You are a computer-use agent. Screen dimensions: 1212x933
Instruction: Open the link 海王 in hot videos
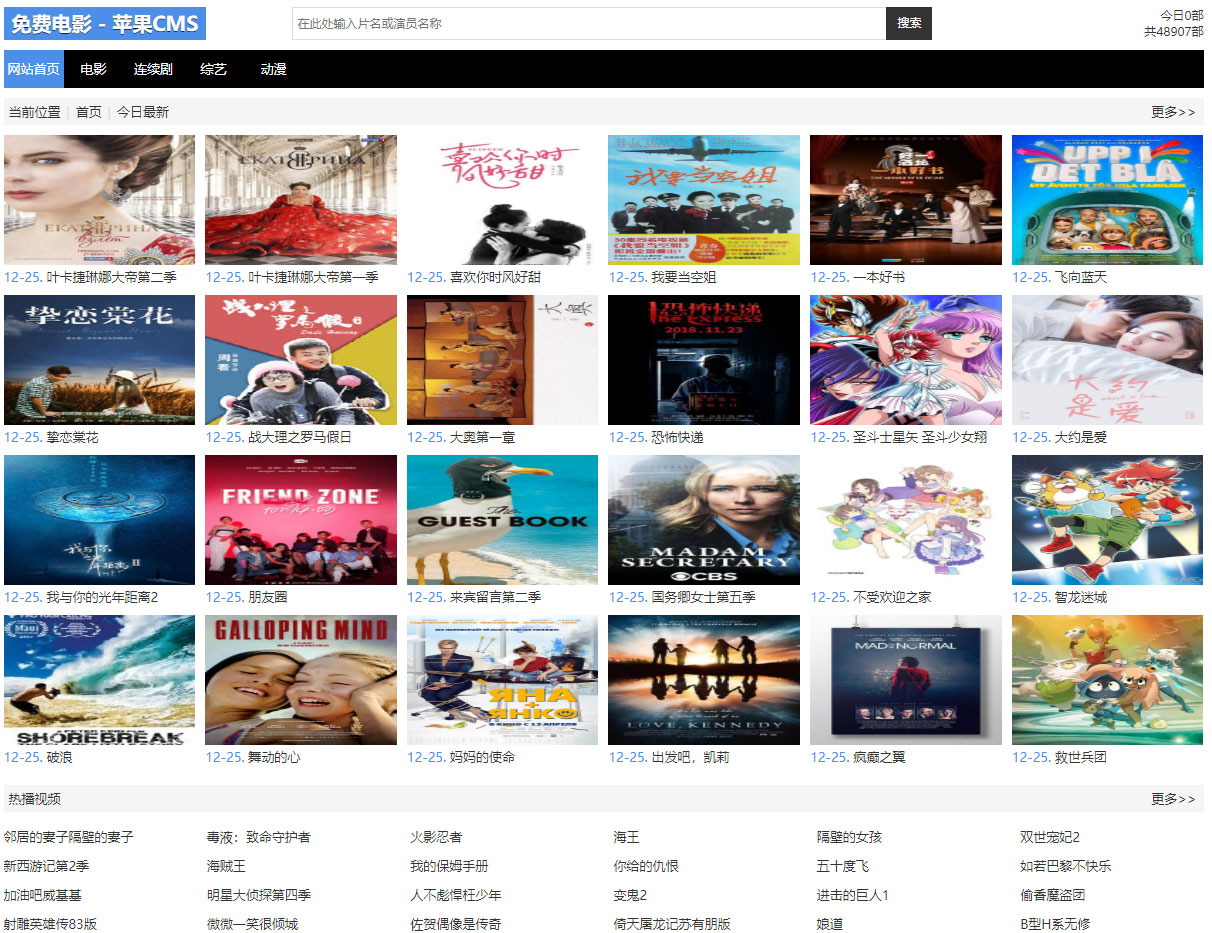tap(627, 838)
